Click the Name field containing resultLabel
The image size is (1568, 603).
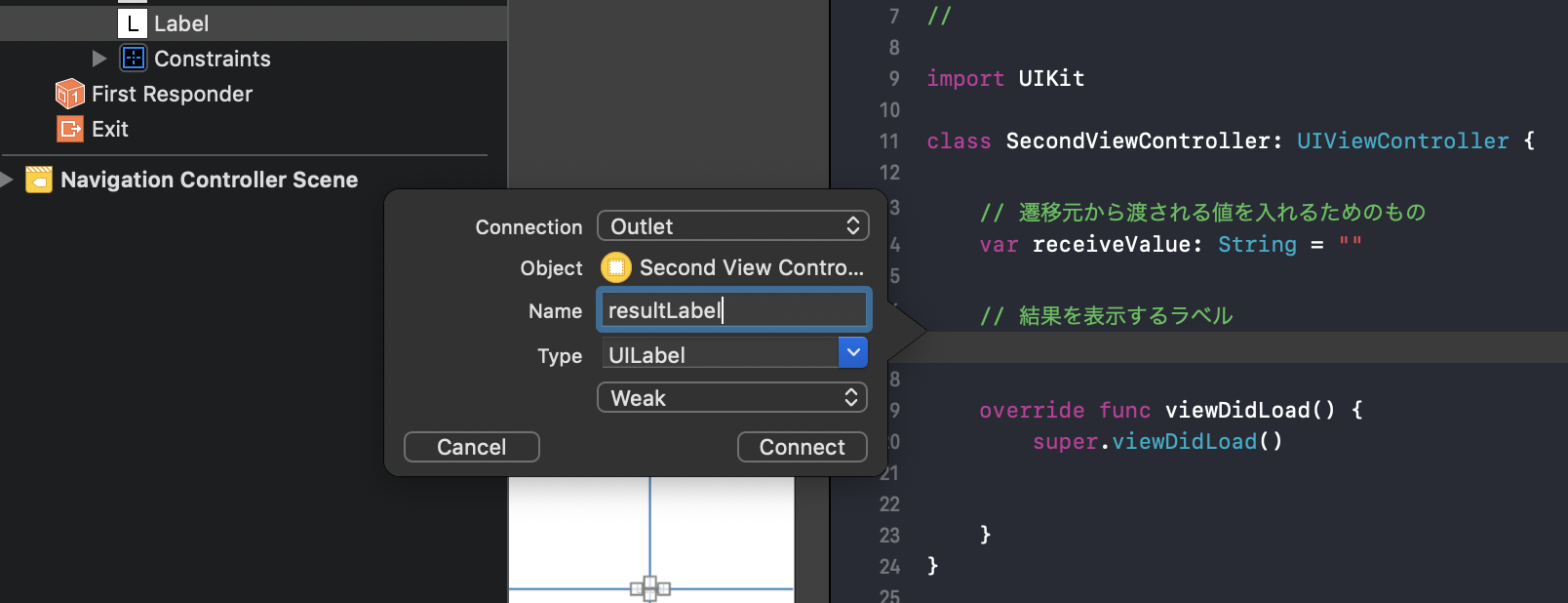click(x=733, y=310)
